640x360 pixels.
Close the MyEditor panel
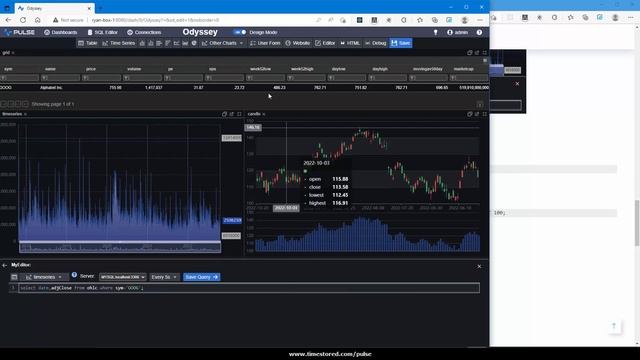pyautogui.click(x=479, y=267)
